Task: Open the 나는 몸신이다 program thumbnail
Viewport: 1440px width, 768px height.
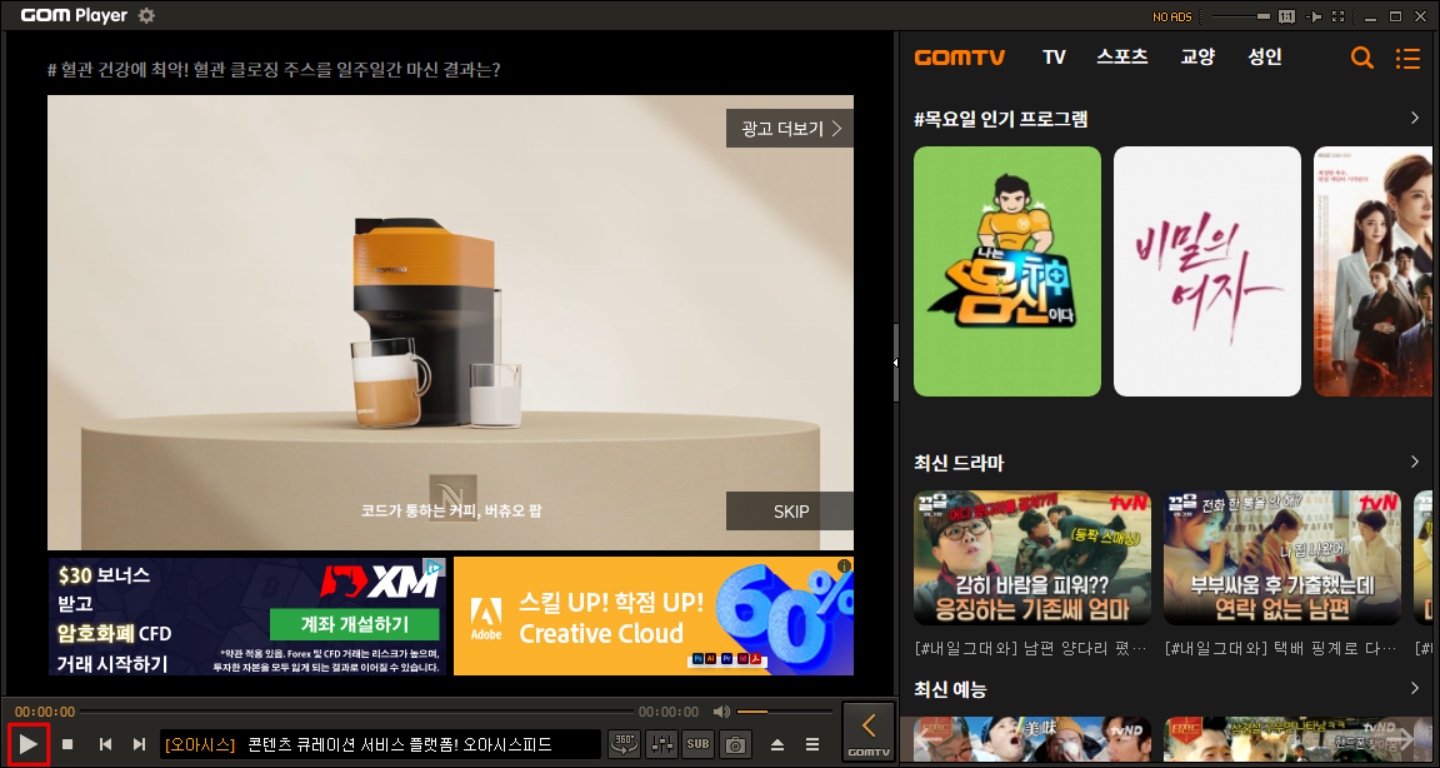Action: point(1007,271)
